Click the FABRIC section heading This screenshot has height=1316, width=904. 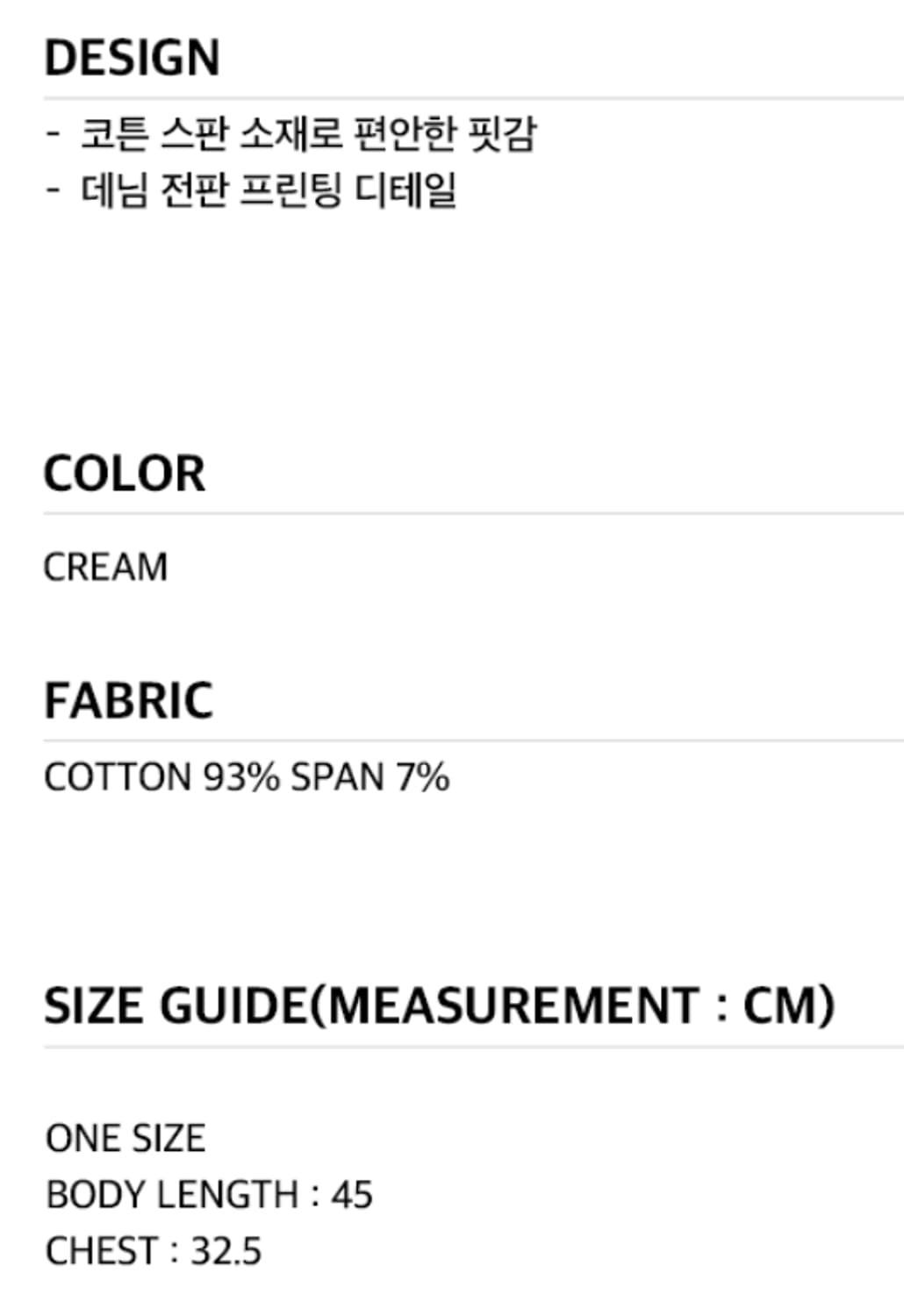pyautogui.click(x=128, y=700)
